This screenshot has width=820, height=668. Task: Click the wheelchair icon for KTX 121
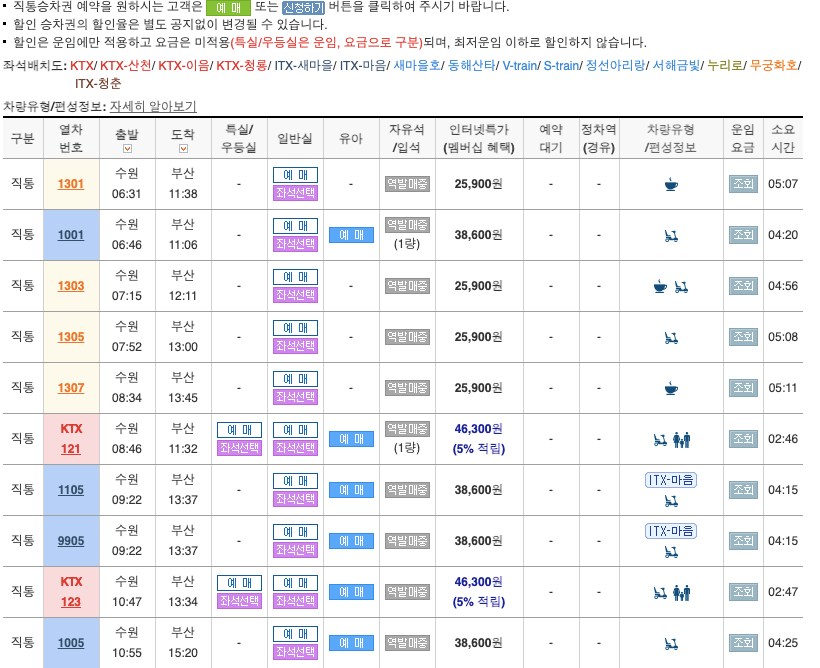click(x=660, y=440)
